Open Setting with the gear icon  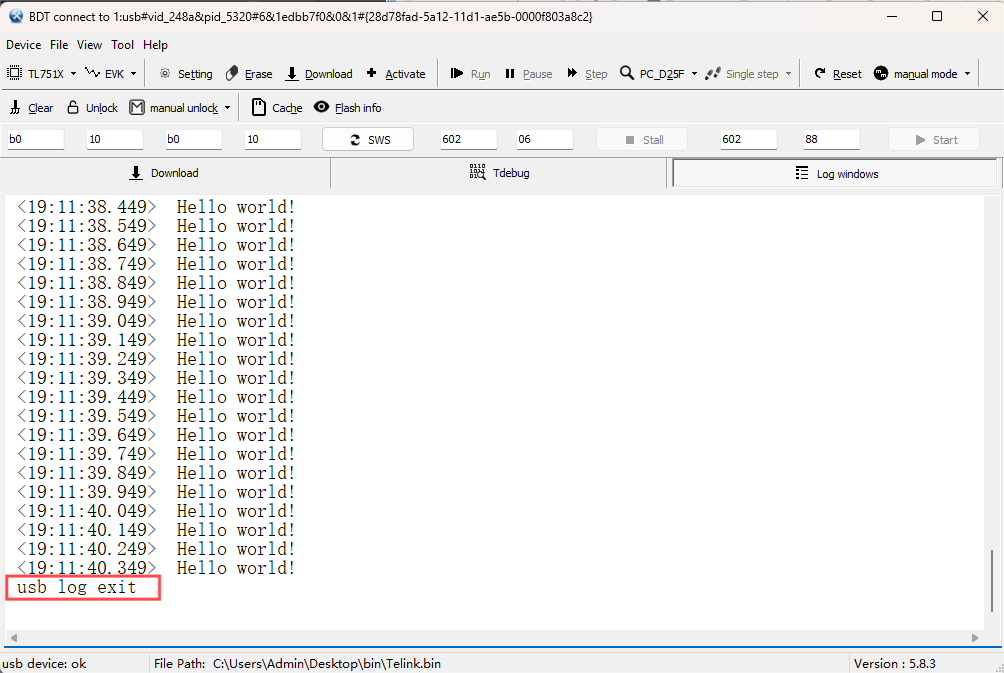click(165, 74)
